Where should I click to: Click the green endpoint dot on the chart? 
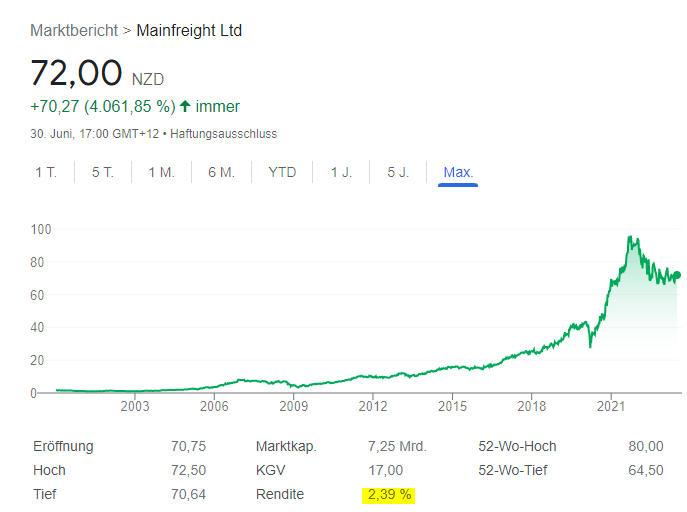pos(676,275)
